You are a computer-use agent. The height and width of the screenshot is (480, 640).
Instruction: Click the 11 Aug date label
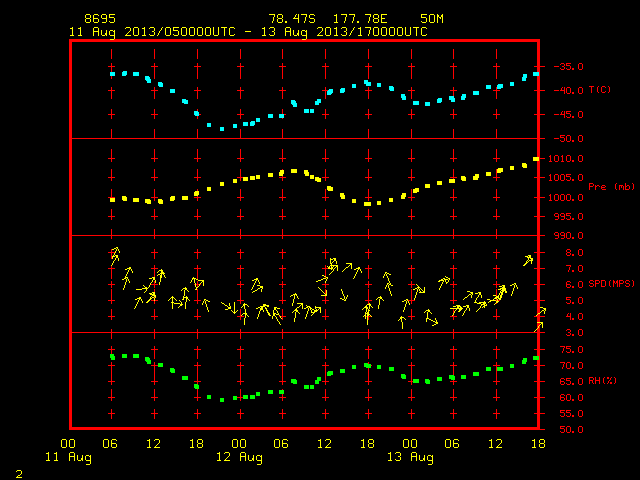pos(68,457)
